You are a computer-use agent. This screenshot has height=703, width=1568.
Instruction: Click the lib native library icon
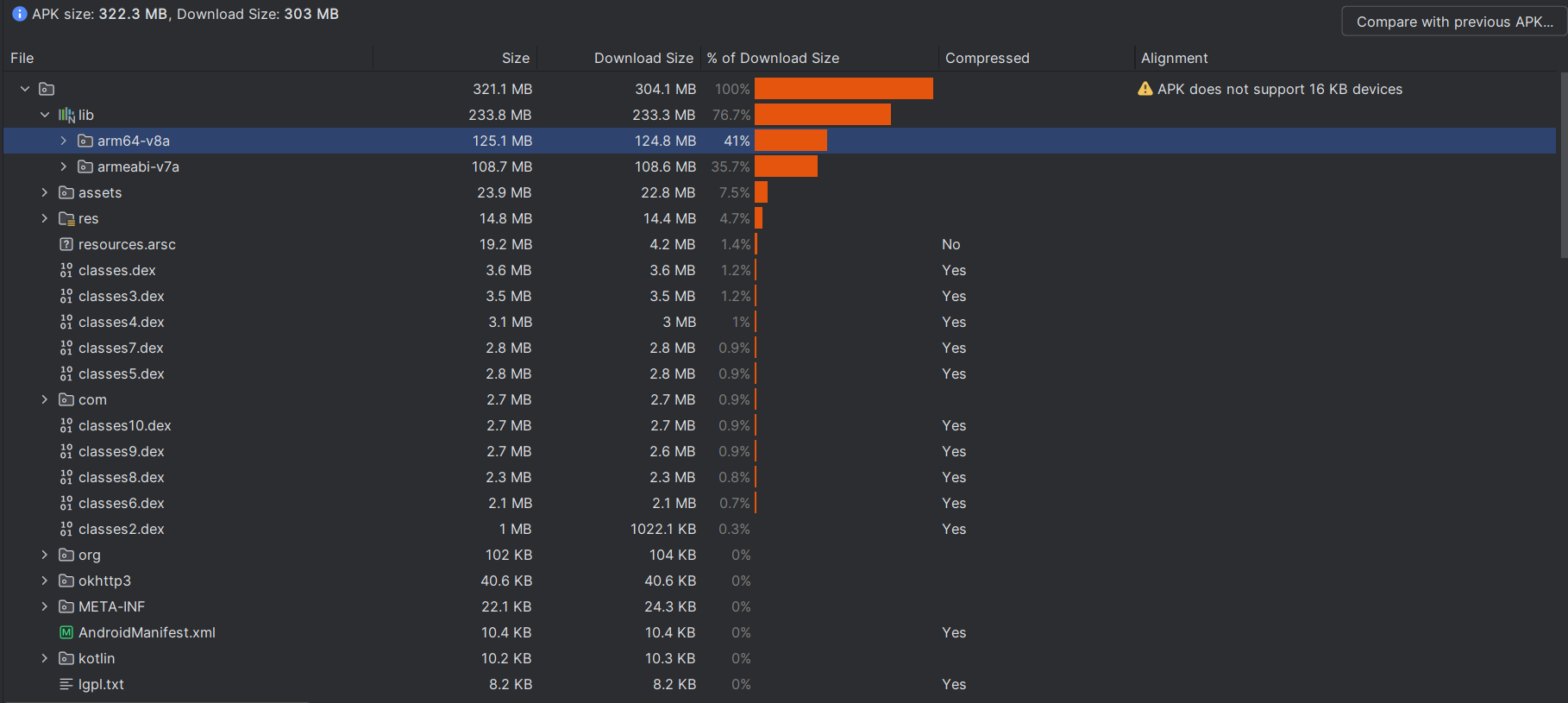[66, 115]
